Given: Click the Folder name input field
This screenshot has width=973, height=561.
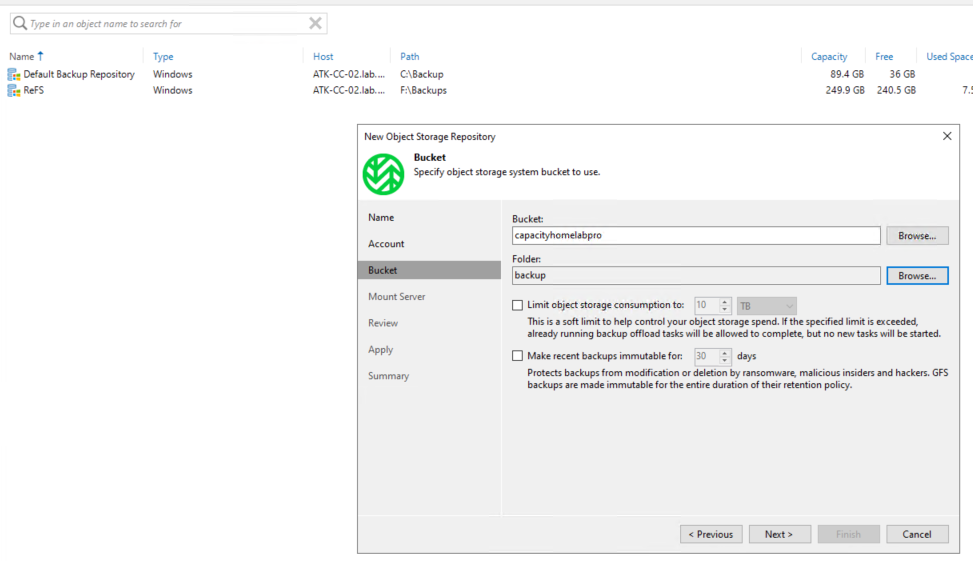Looking at the screenshot, I should point(696,276).
